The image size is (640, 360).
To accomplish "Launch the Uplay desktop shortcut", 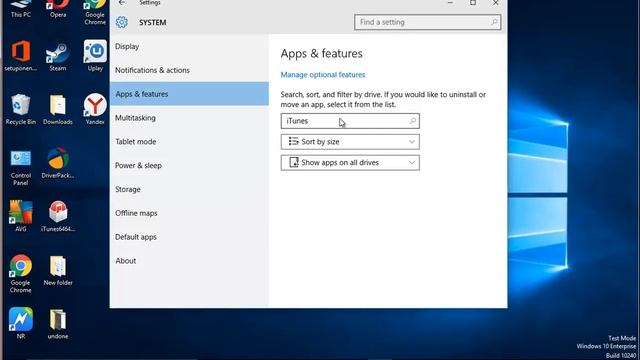I will [x=95, y=56].
